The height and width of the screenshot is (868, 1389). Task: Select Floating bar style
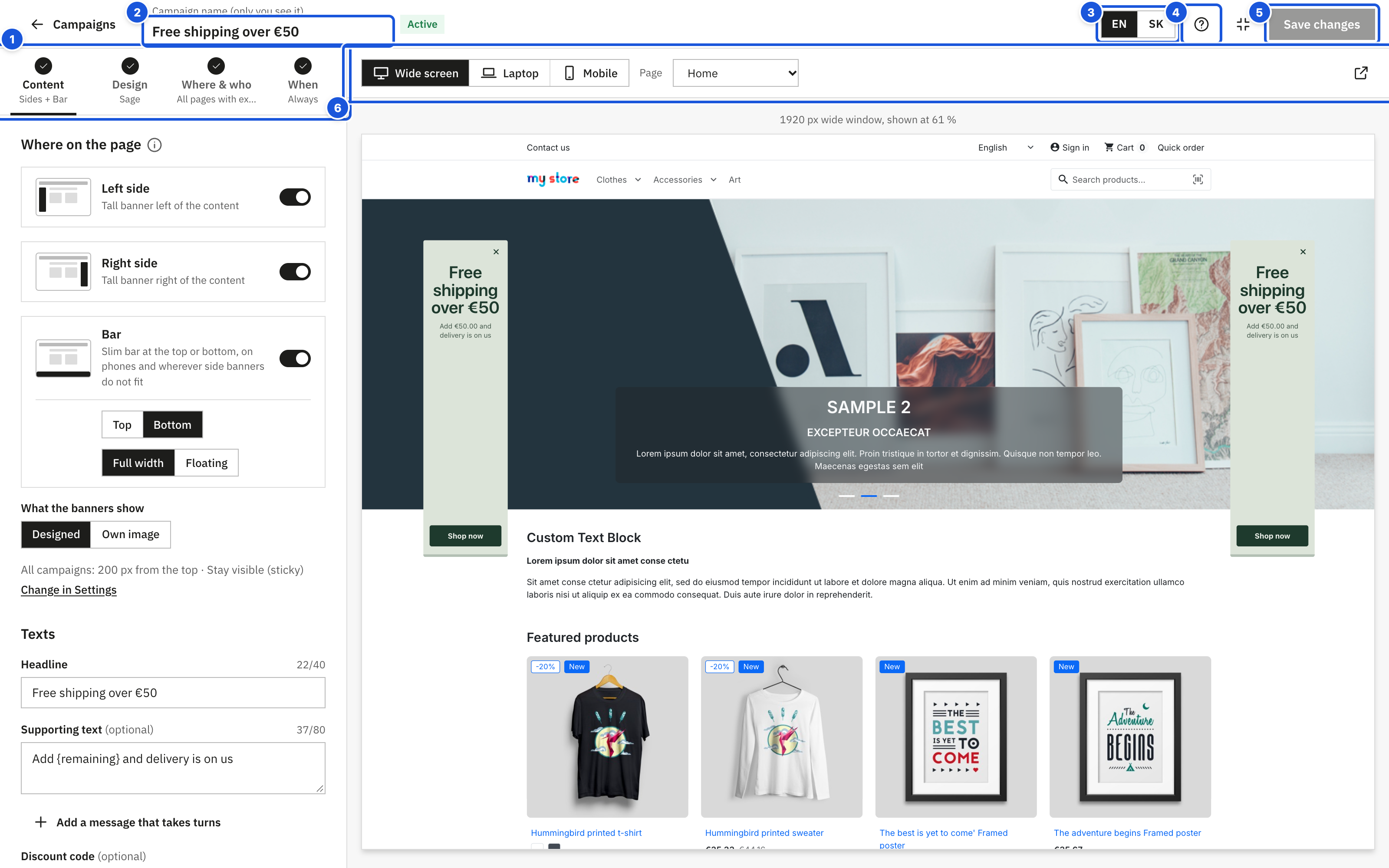tap(207, 463)
